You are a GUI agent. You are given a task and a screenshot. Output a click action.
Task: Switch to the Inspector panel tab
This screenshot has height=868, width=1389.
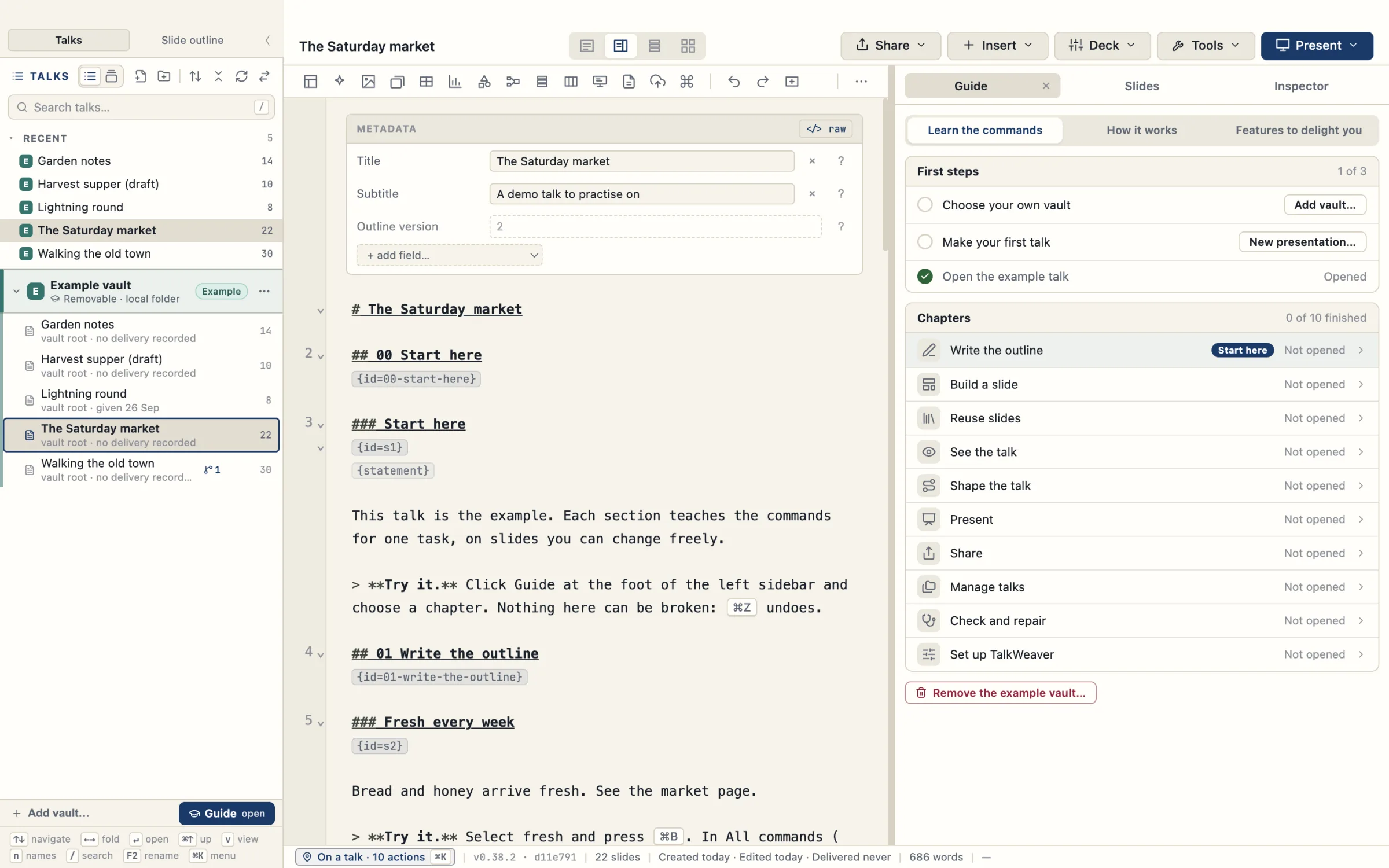(1300, 86)
